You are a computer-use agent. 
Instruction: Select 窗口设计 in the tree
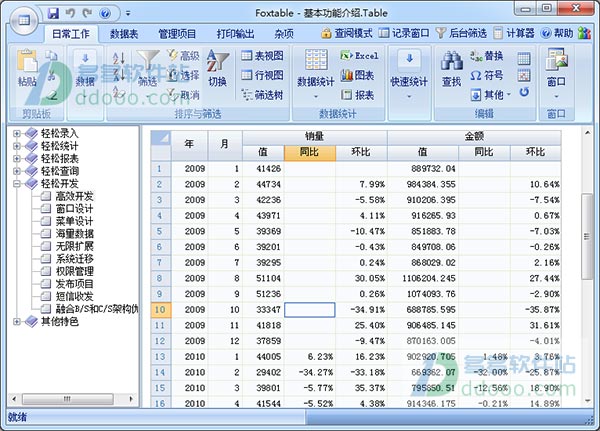click(x=74, y=209)
